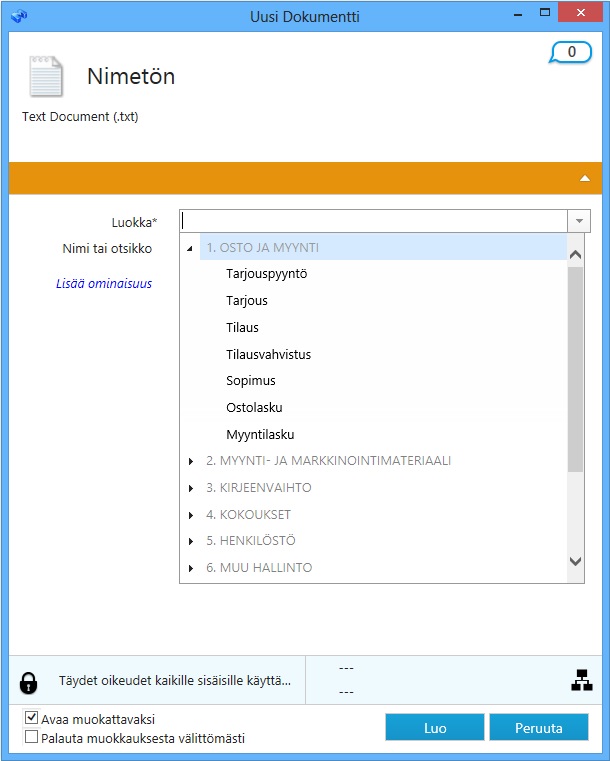Expand the 6. MUU HALLINTO group
This screenshot has width=610, height=761.
(191, 568)
